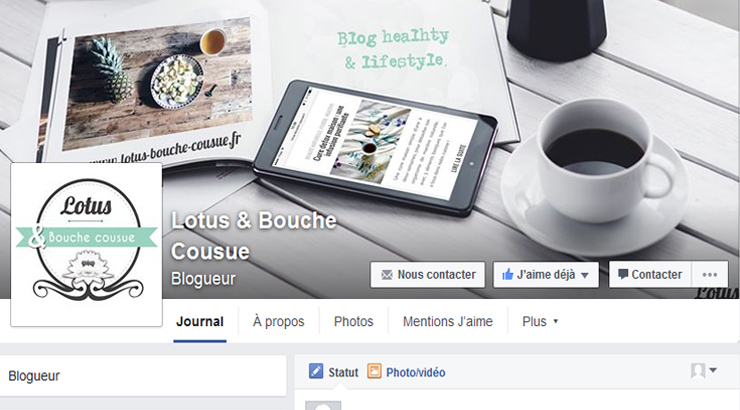
Task: Click the Nous contacter button
Action: (428, 275)
